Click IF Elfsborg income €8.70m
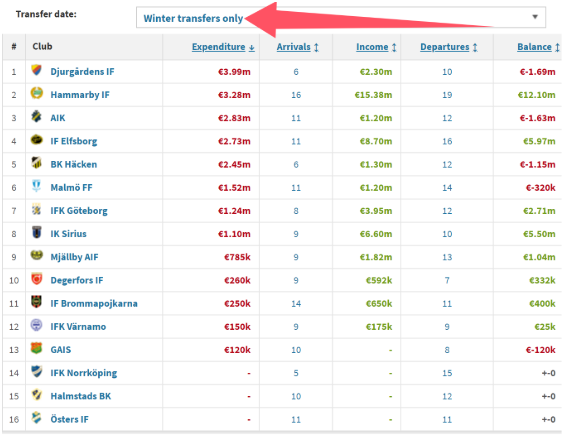 pos(376,141)
